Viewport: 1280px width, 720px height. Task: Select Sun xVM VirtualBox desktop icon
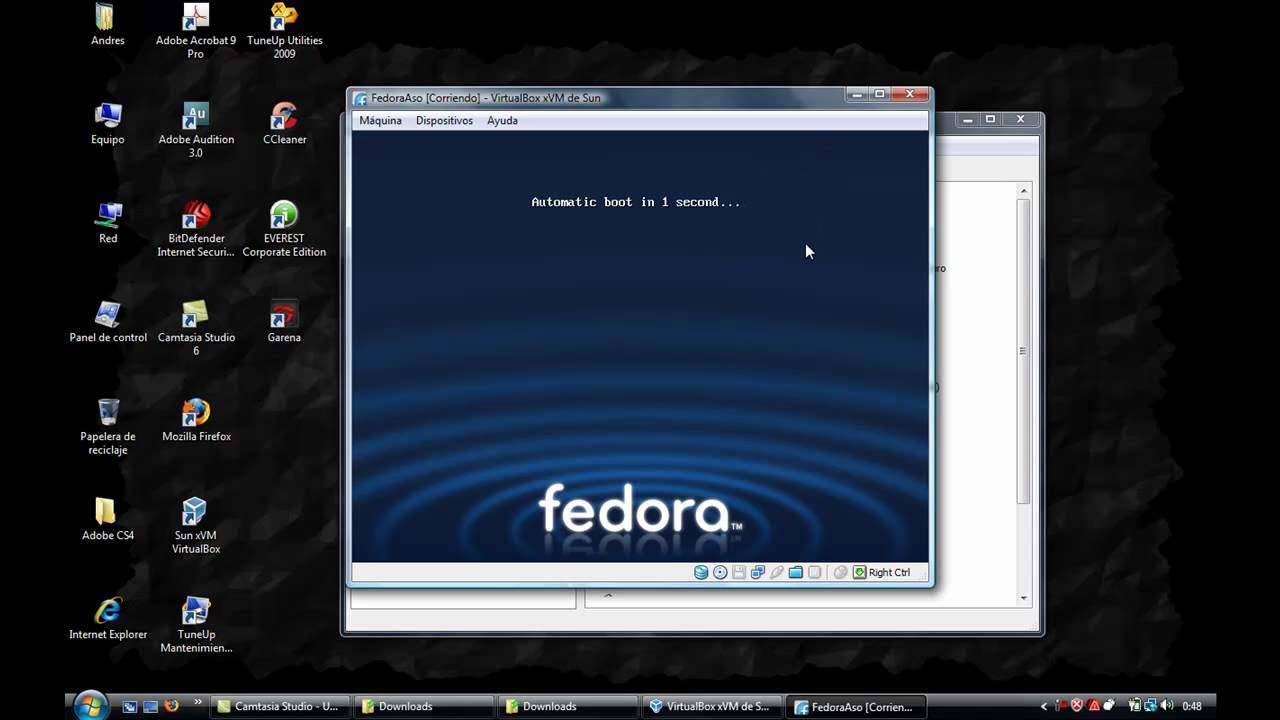pyautogui.click(x=196, y=526)
